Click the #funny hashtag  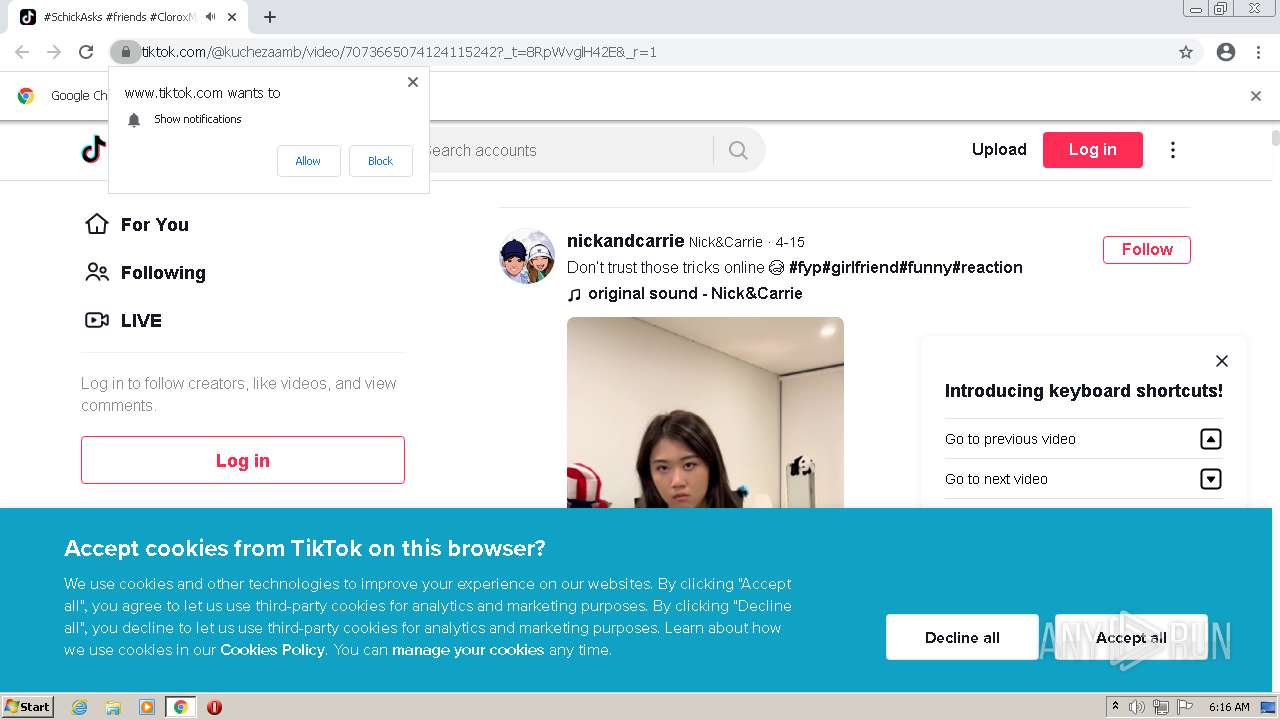click(x=925, y=268)
